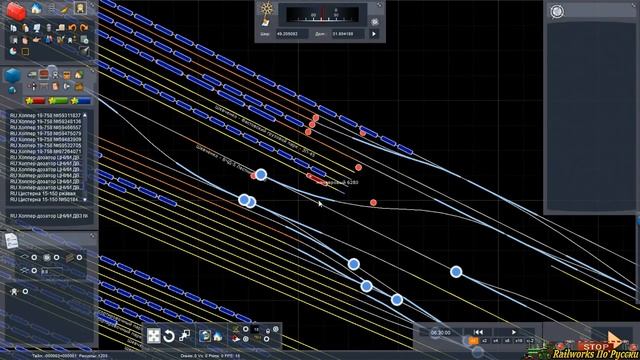Set playback speed to x4
The width and height of the screenshot is (640, 360).
496,340
